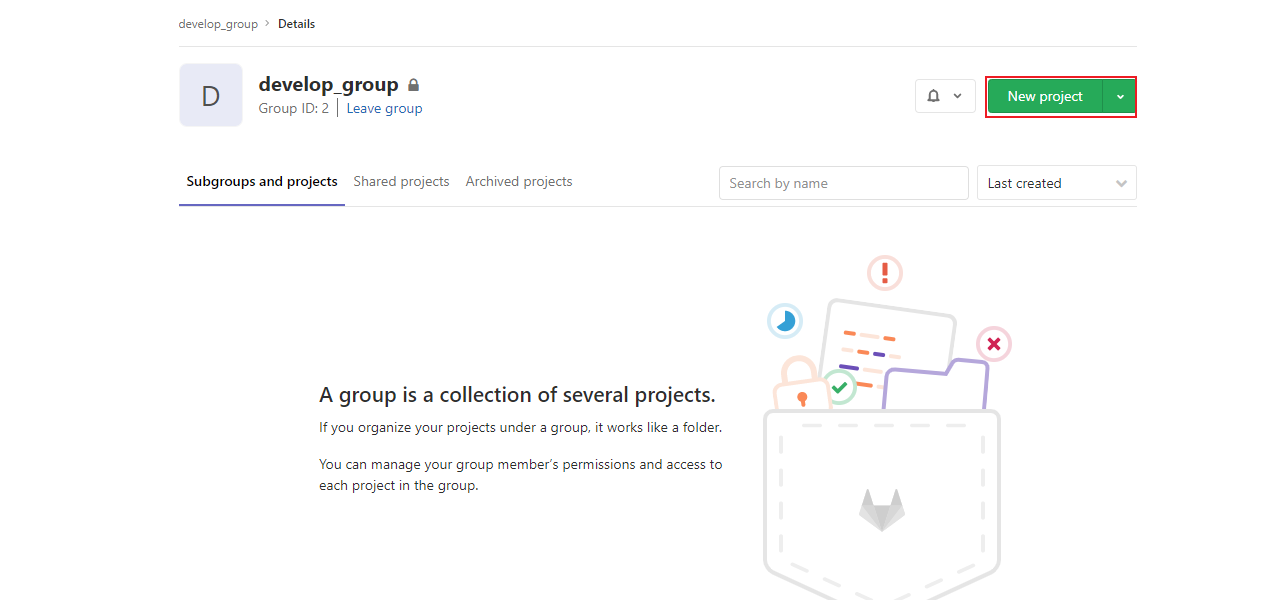Switch to Subgroups and projects tab

tap(262, 182)
